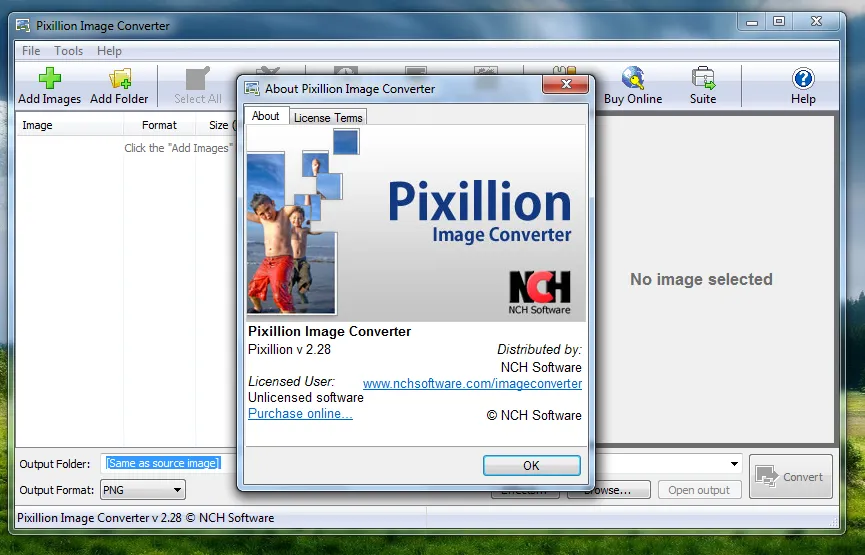Open www.nchsoftware.com/imageconverter link

pos(472,383)
